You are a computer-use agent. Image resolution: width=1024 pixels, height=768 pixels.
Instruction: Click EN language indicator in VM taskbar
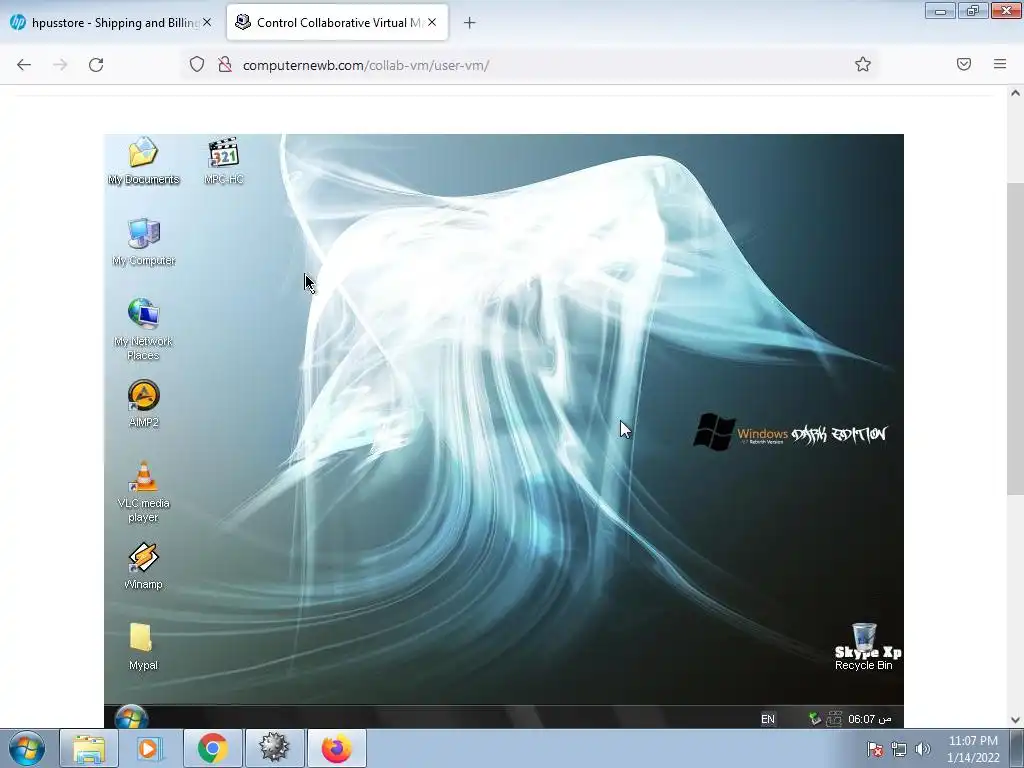point(767,719)
